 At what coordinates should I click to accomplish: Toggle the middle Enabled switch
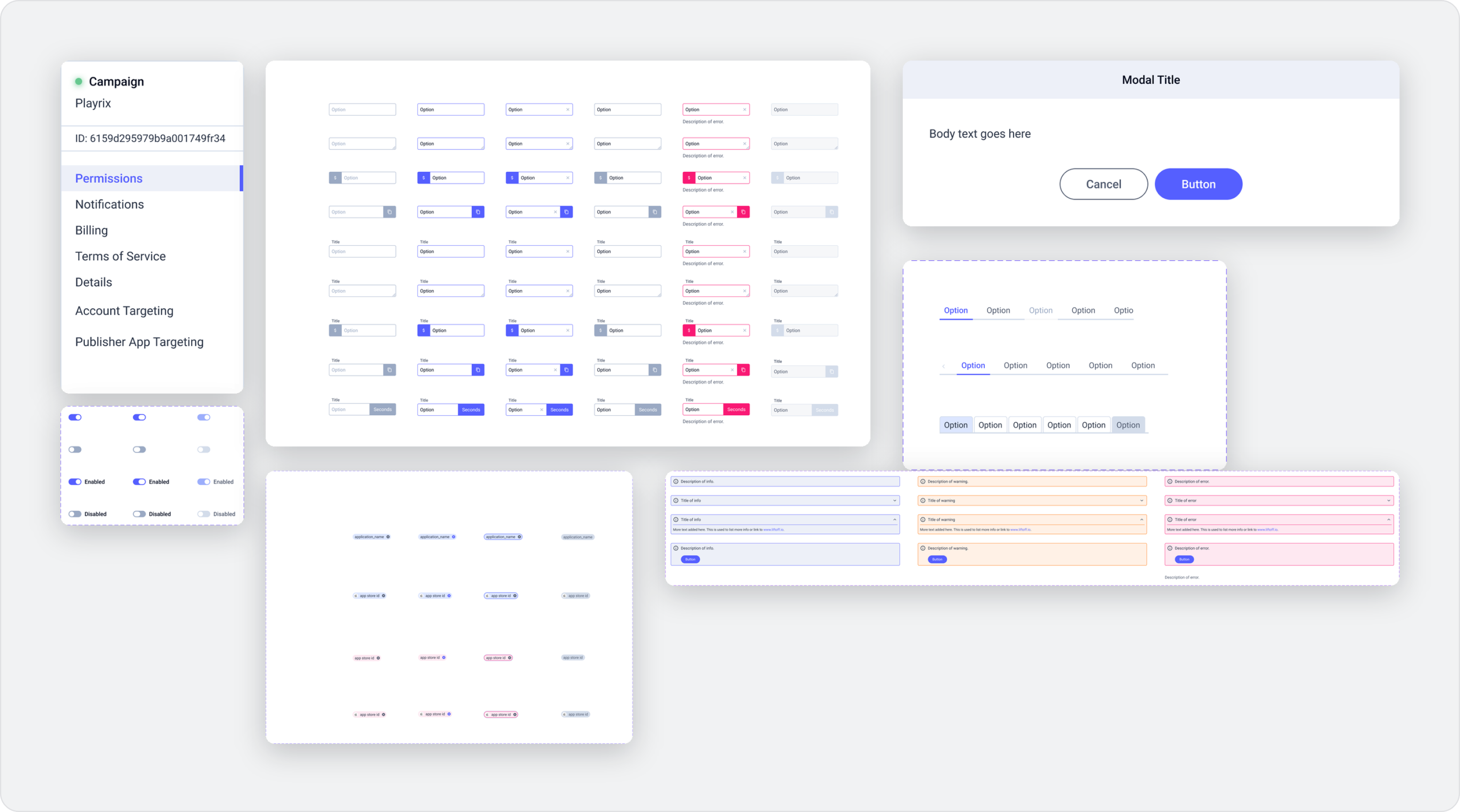pos(139,482)
